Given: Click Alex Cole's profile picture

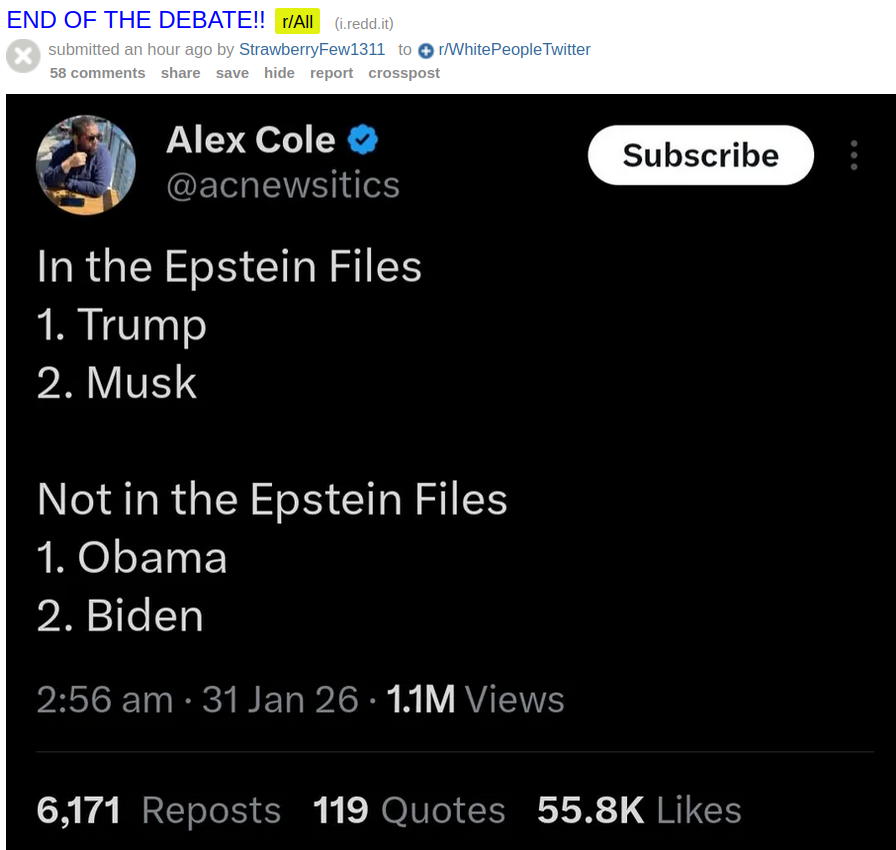Looking at the screenshot, I should (x=86, y=164).
